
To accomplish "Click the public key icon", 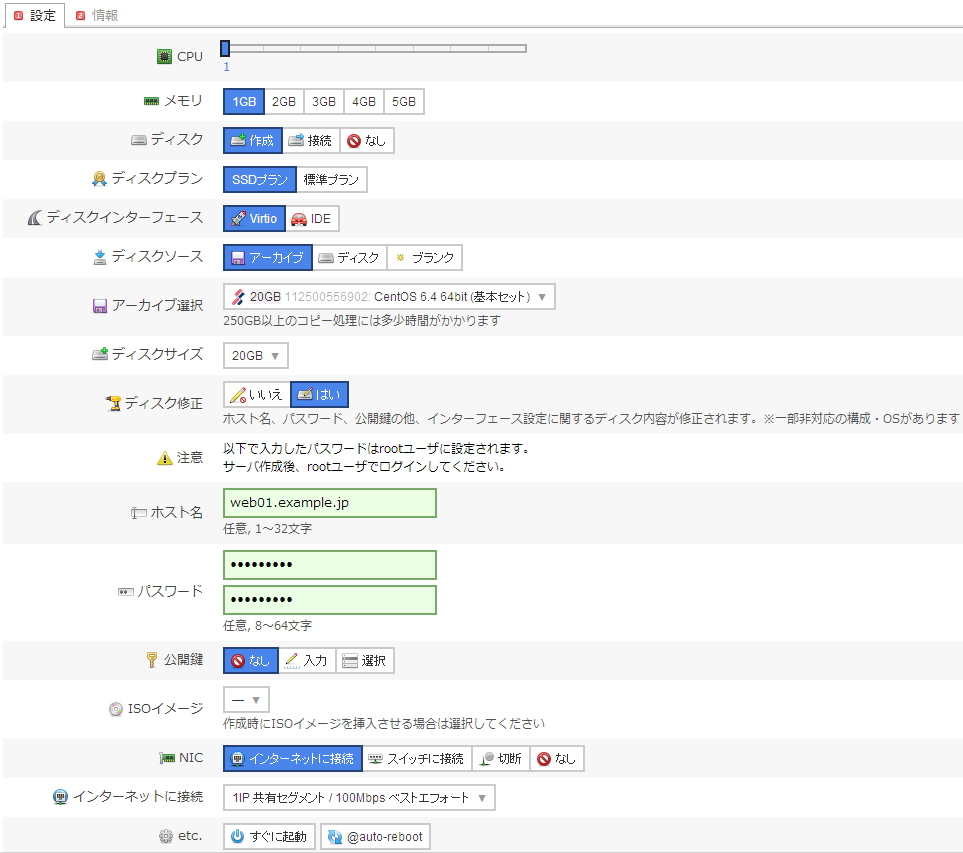I will (x=152, y=660).
